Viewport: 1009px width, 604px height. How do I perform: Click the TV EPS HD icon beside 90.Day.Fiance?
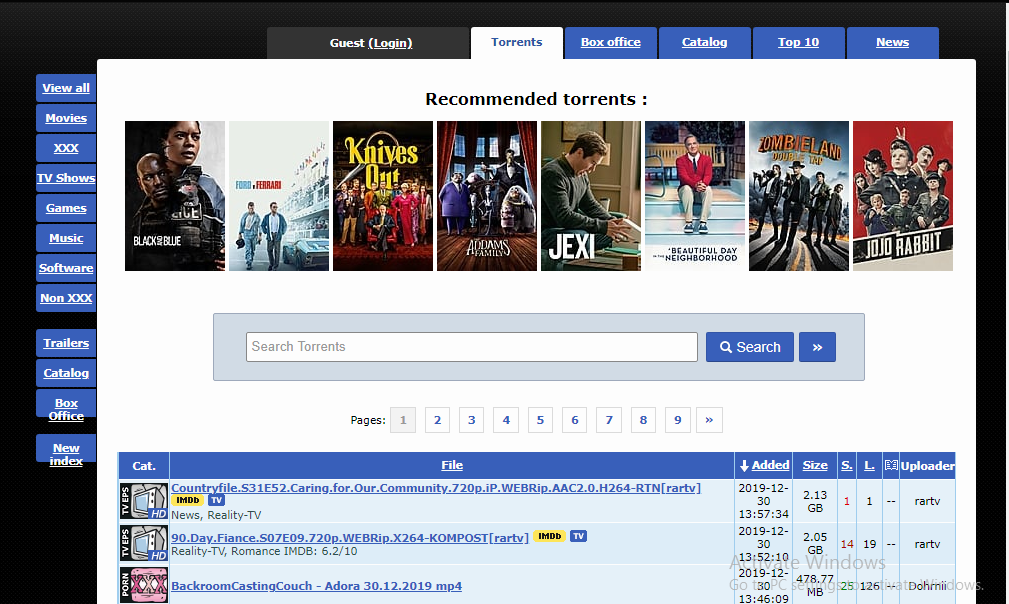pyautogui.click(x=143, y=543)
